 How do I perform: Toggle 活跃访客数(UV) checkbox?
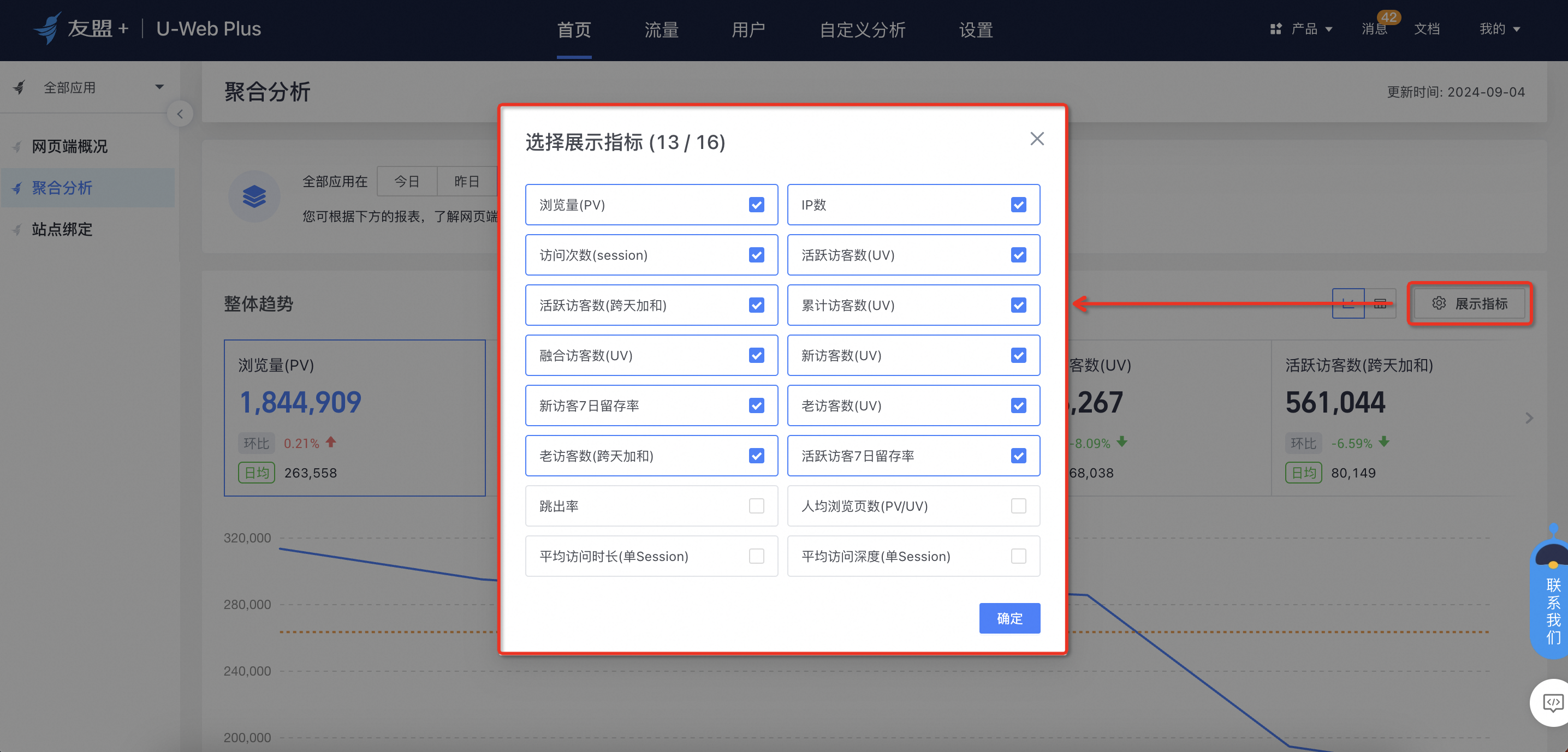(x=1018, y=255)
